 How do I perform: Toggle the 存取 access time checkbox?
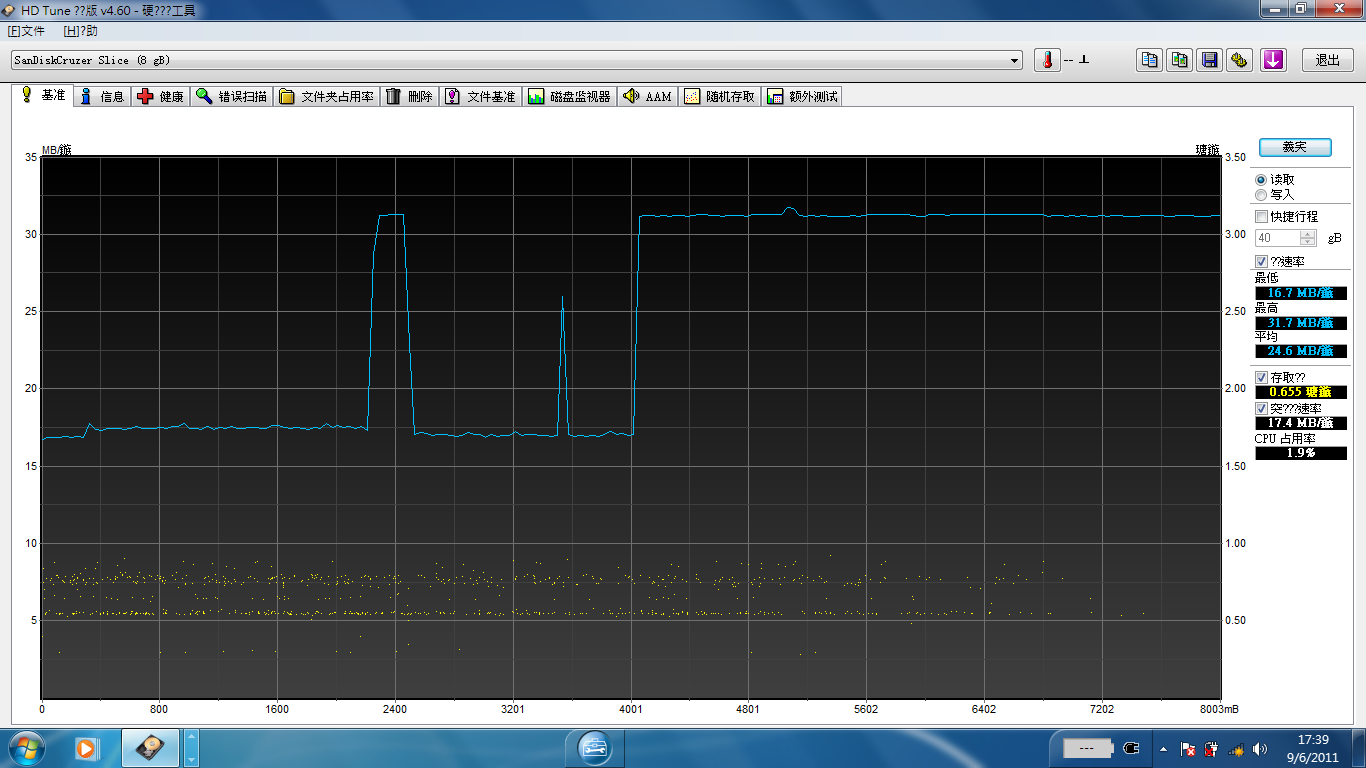pos(1261,377)
